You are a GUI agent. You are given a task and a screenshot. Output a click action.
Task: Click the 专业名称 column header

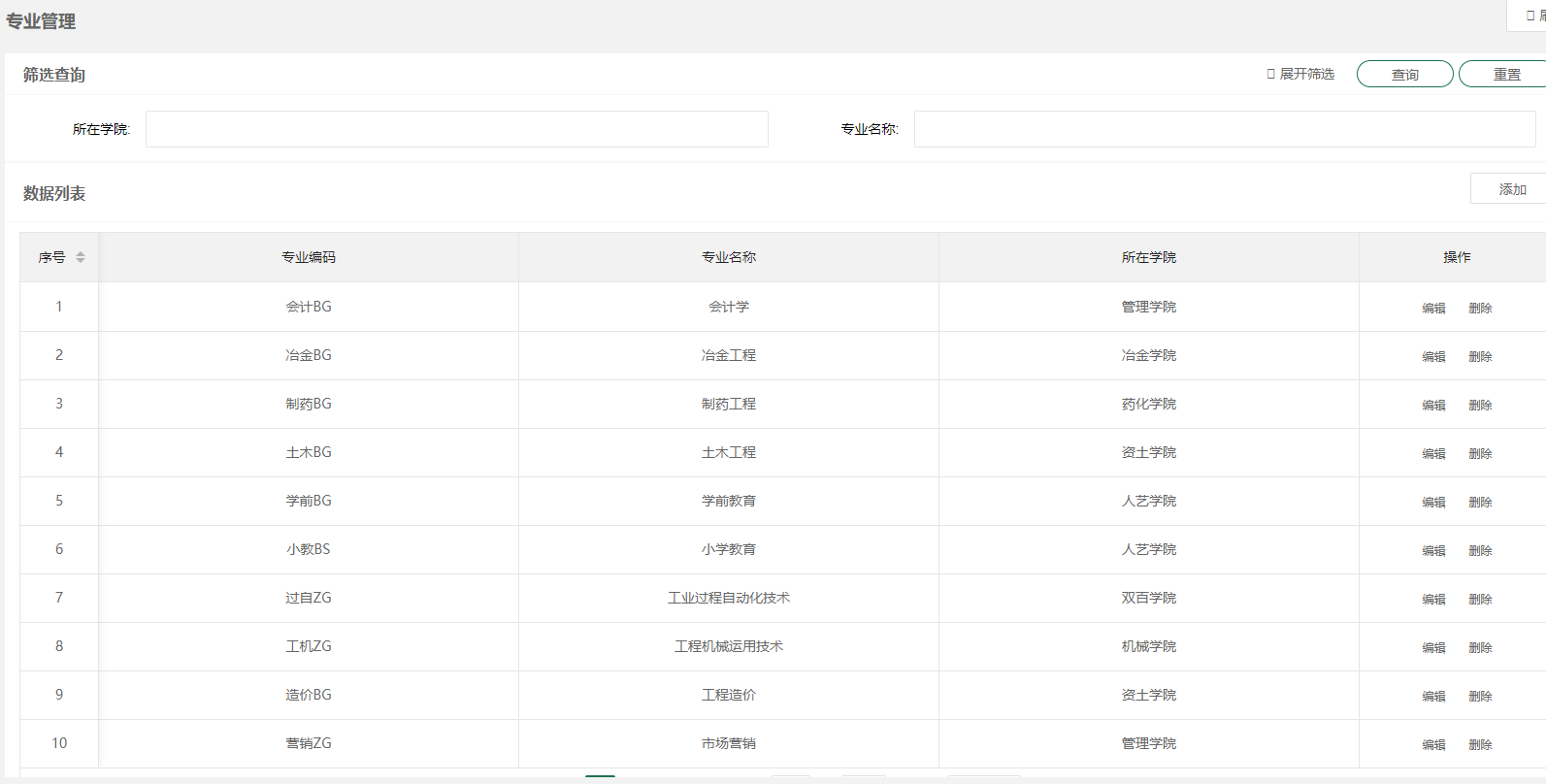(729, 257)
